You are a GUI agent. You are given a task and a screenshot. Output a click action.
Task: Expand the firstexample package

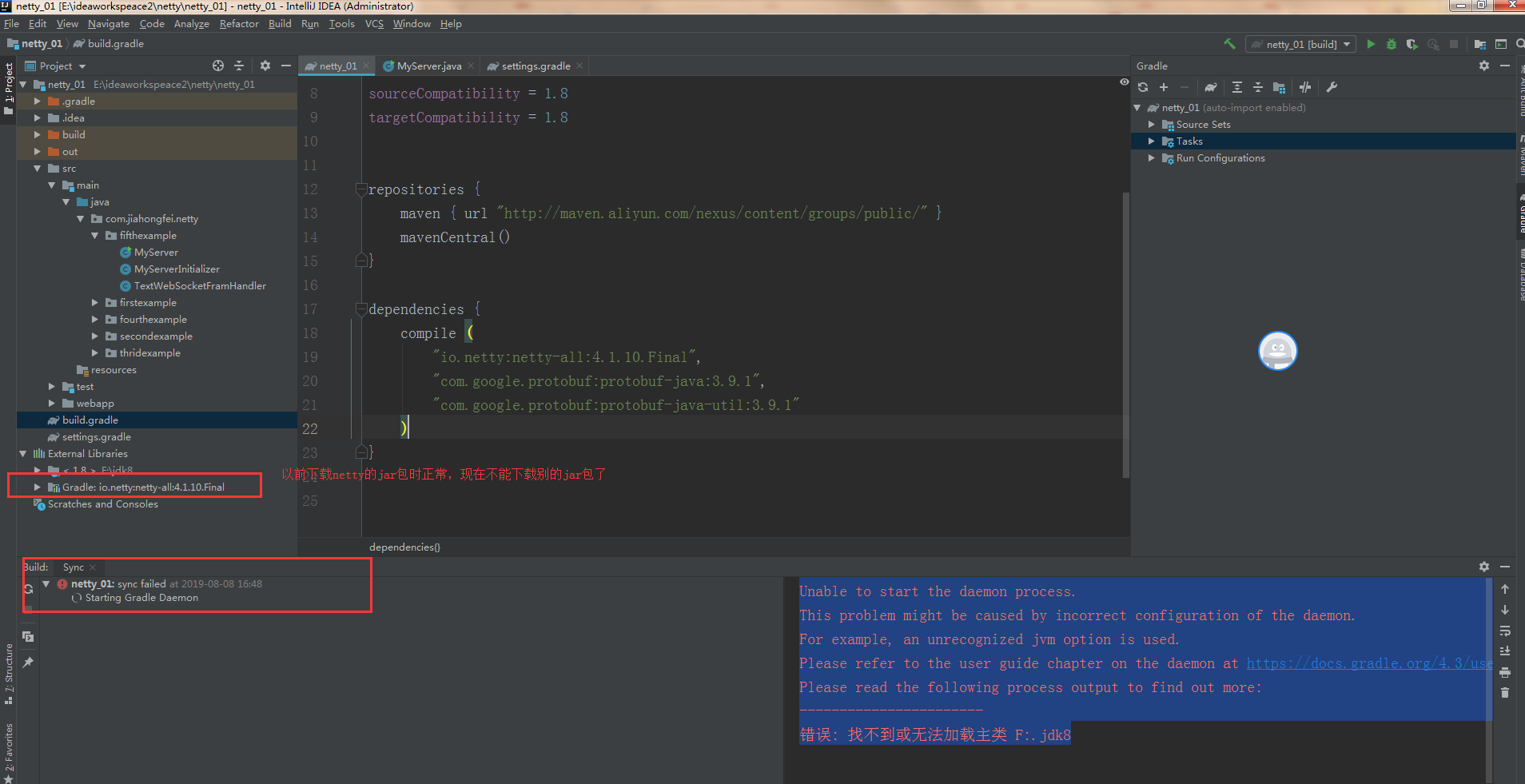click(94, 303)
